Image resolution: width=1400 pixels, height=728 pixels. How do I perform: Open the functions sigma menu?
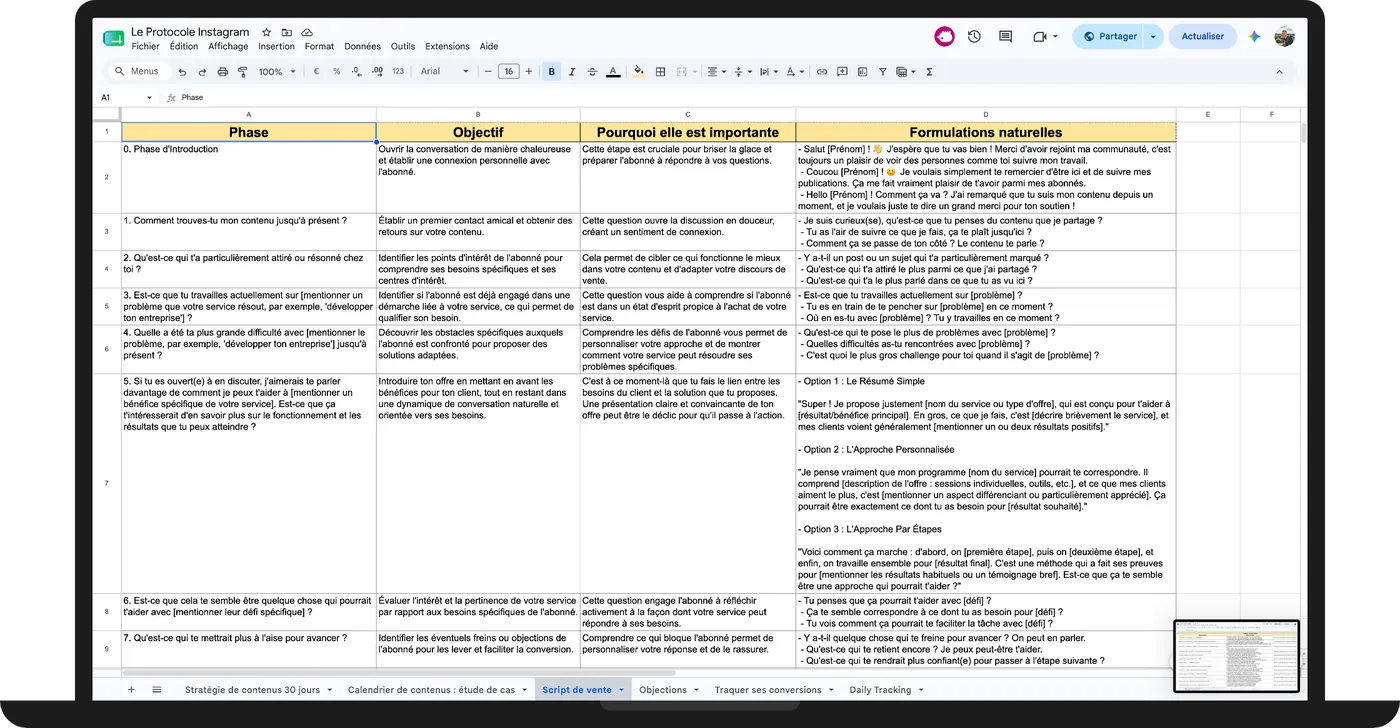click(929, 72)
